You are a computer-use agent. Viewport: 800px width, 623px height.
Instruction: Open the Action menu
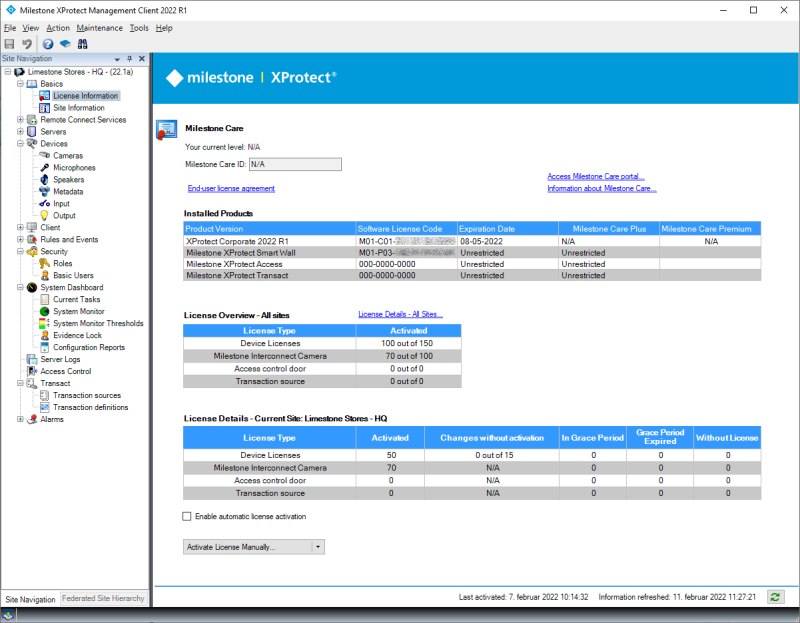click(58, 28)
